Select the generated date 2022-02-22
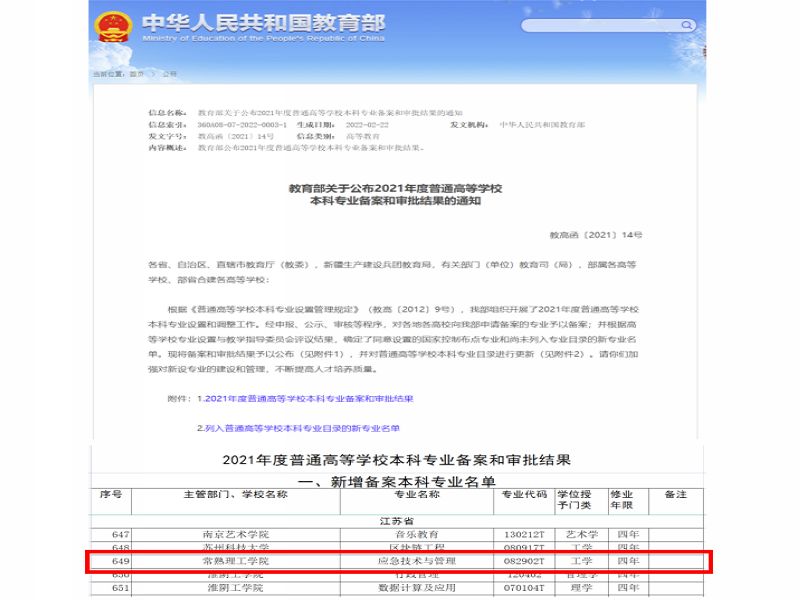The width and height of the screenshot is (800, 600). tap(367, 124)
